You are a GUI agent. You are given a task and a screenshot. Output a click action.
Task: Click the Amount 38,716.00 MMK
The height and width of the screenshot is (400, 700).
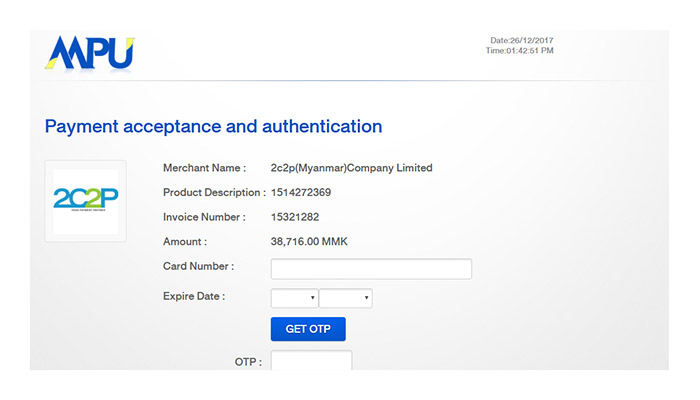pos(309,242)
